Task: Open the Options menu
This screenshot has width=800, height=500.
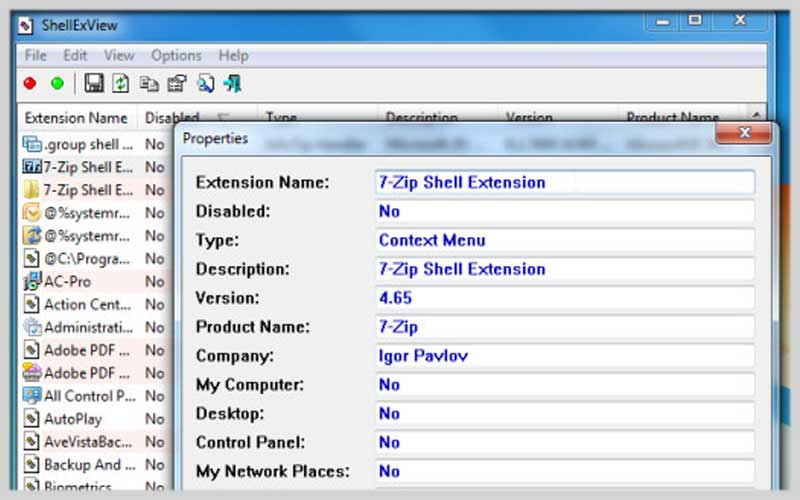Action: coord(176,55)
